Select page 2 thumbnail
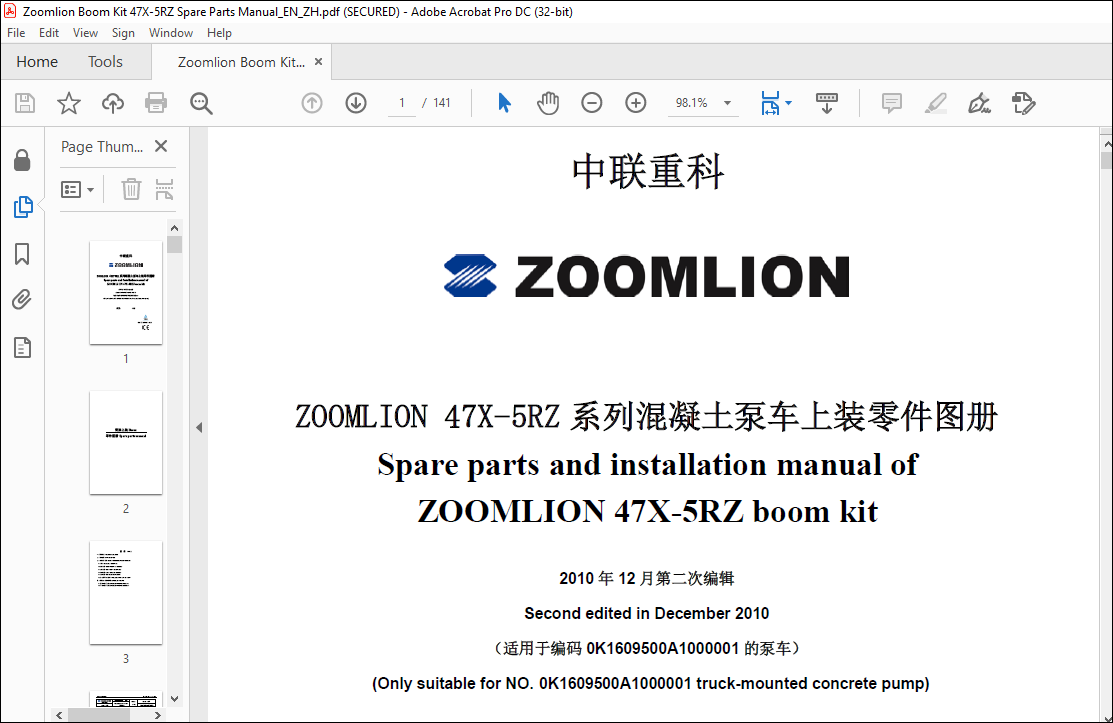This screenshot has width=1113, height=723. click(126, 442)
